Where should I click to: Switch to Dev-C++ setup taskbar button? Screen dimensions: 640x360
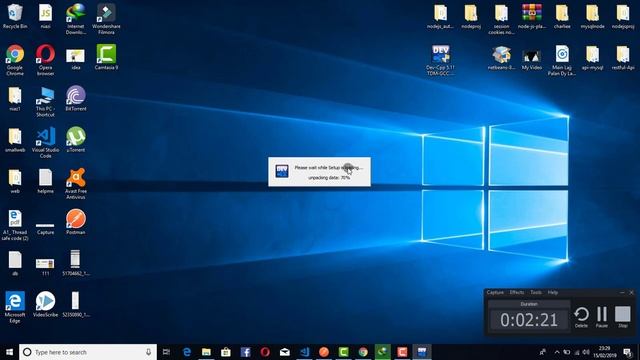[x=422, y=352]
